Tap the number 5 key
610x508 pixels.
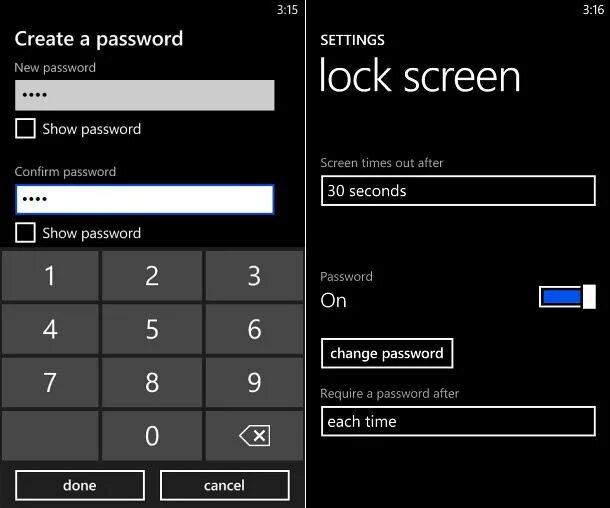click(x=152, y=329)
